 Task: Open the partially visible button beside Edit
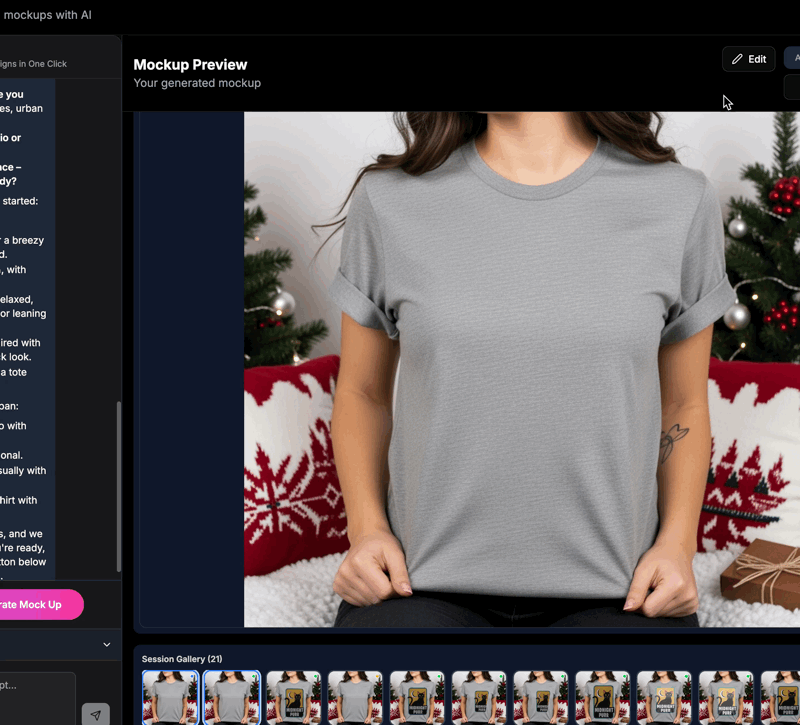click(795, 58)
